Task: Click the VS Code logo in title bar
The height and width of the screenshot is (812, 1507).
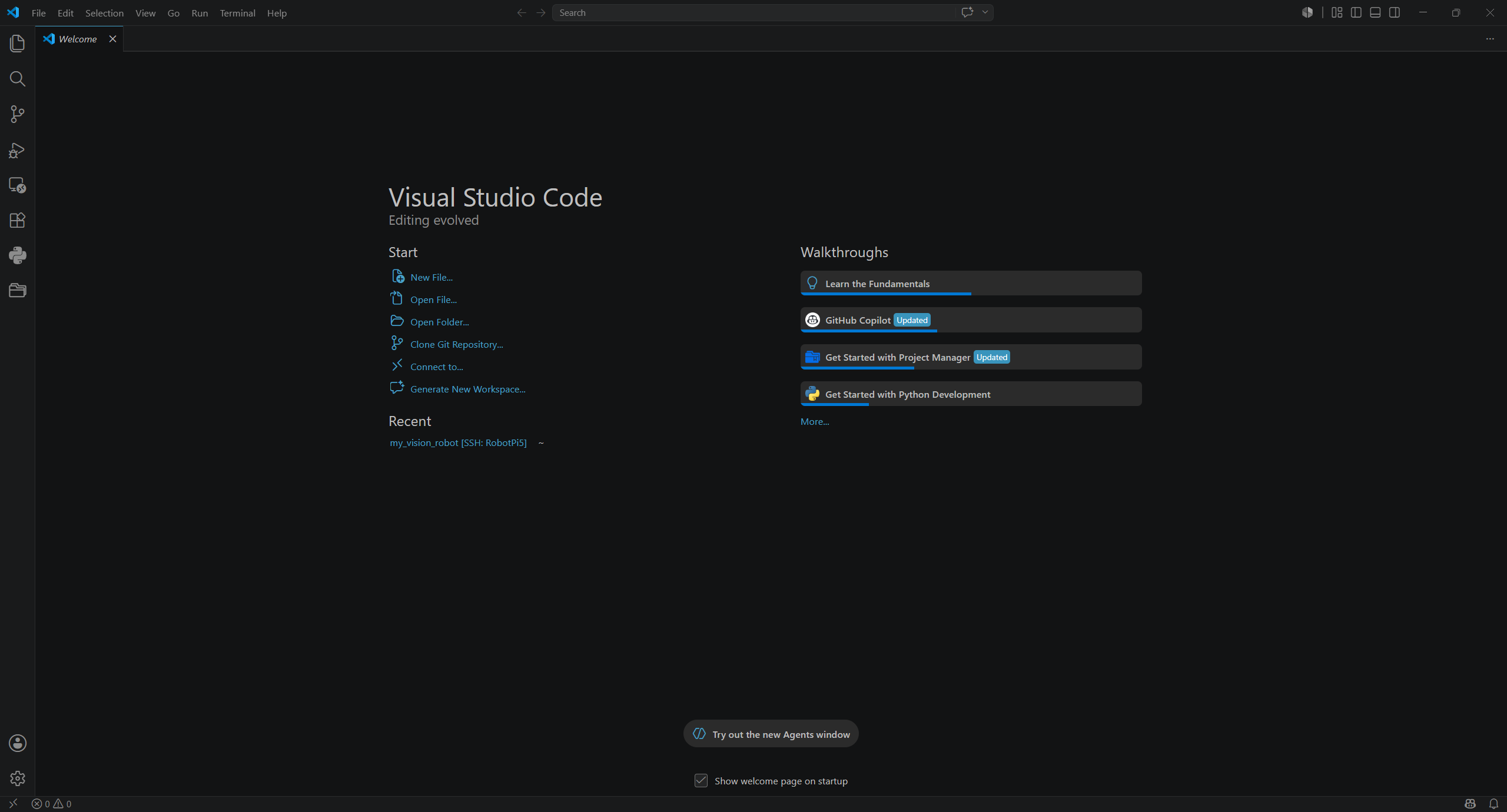Action: [x=13, y=12]
